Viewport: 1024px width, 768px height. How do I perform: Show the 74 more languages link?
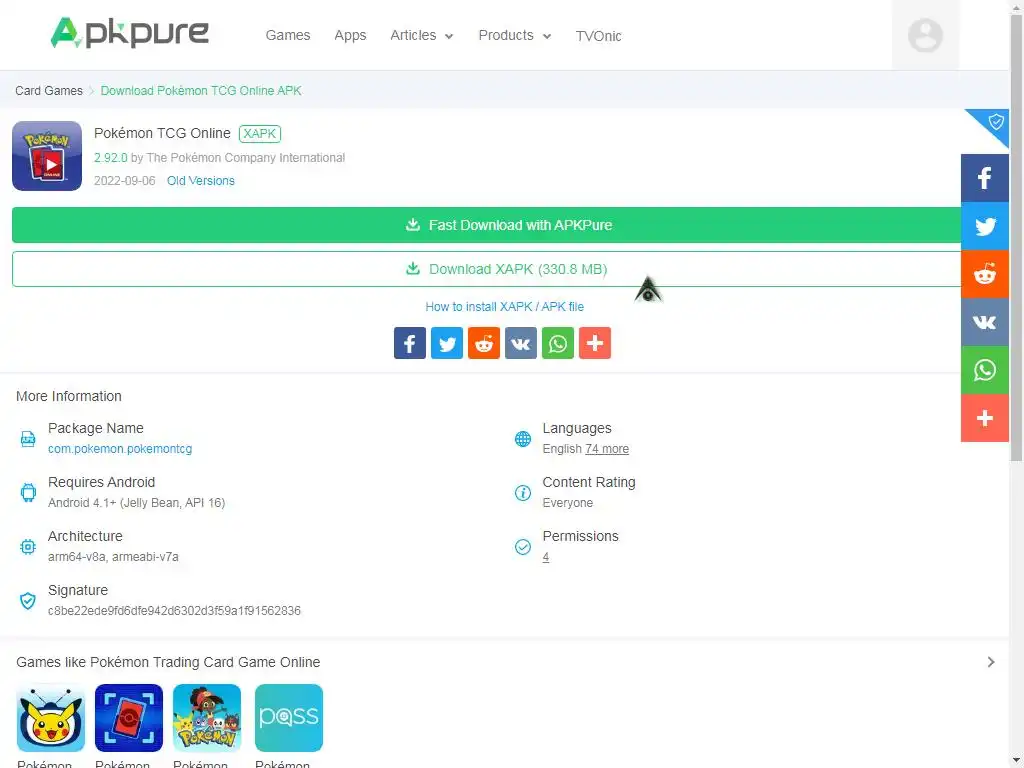coord(607,449)
